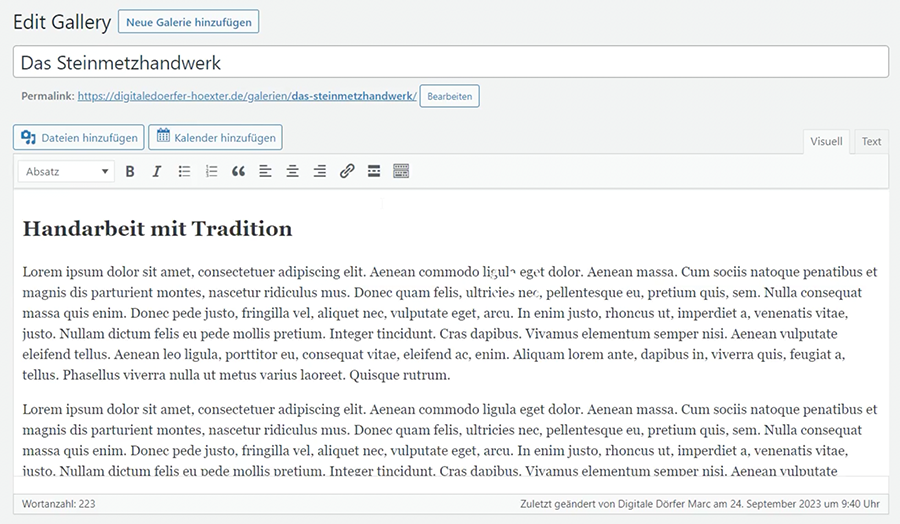
Task: Click Kalender hinzufügen button
Action: 215,137
